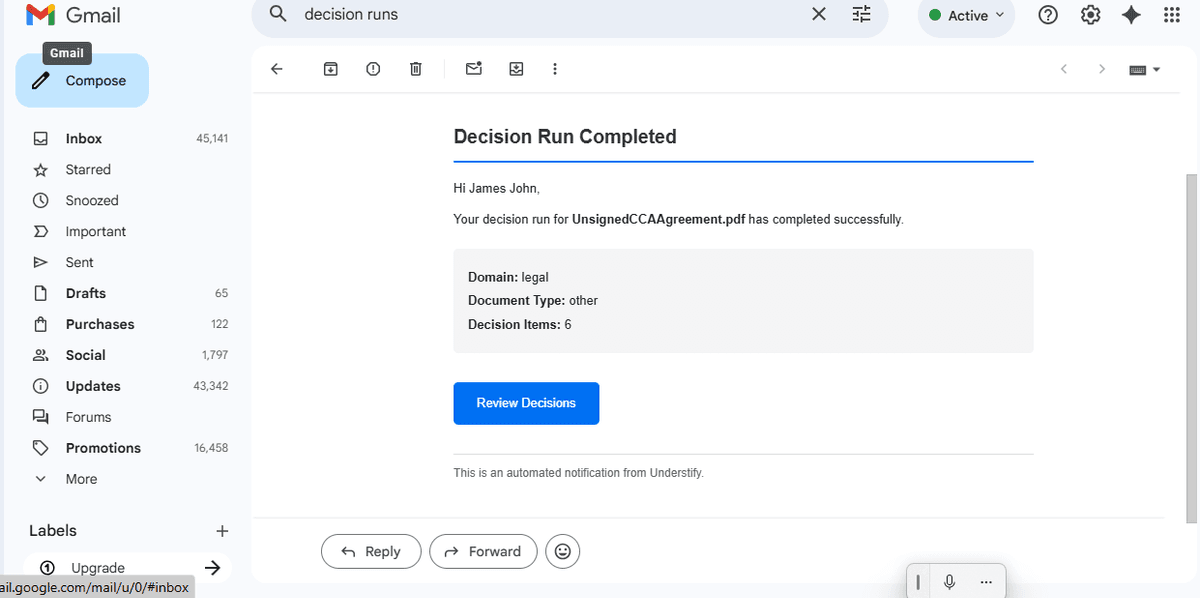
Task: Create a new label with plus icon
Action: pos(222,531)
